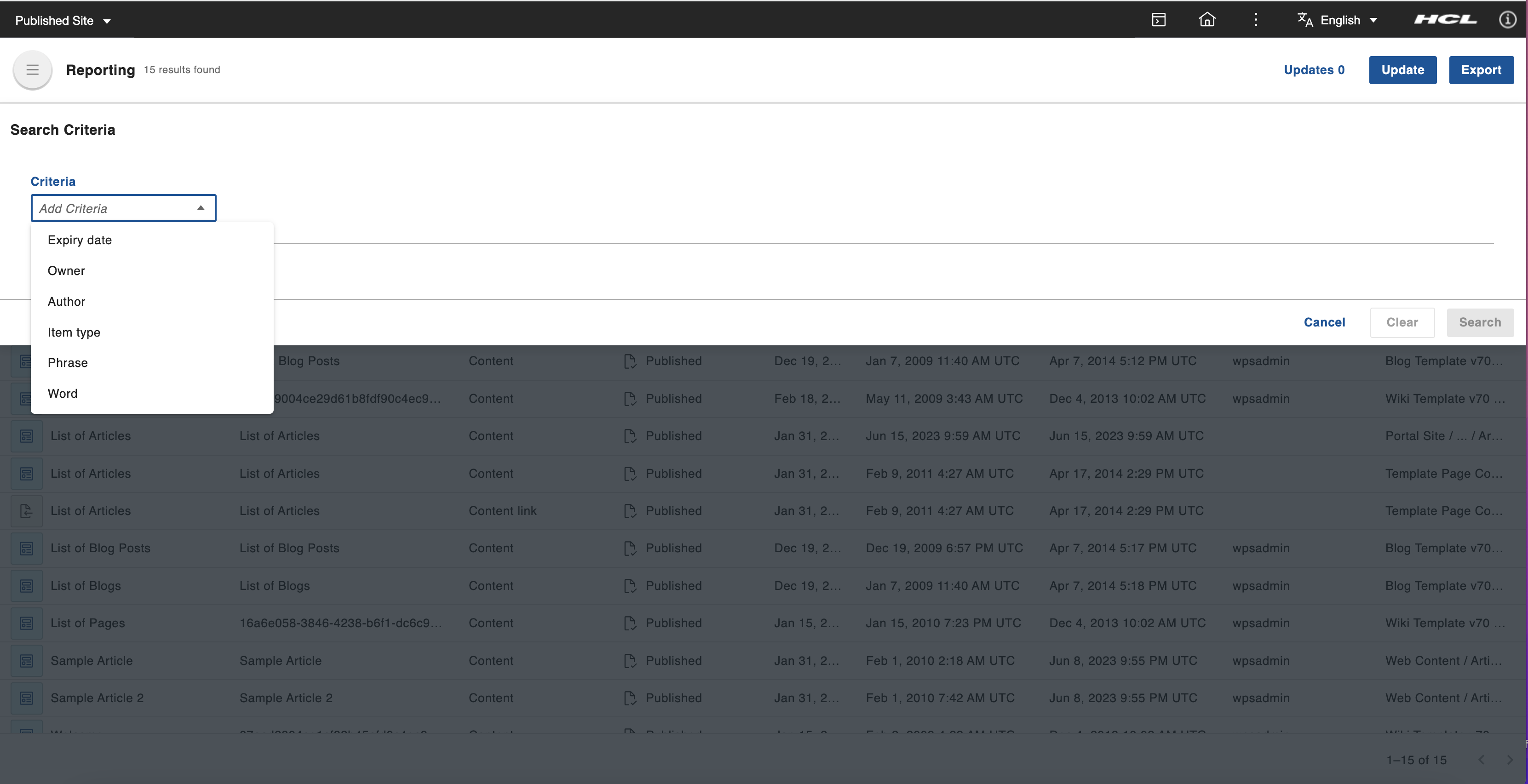Click the translate language icon
The height and width of the screenshot is (784, 1528).
[x=1305, y=20]
